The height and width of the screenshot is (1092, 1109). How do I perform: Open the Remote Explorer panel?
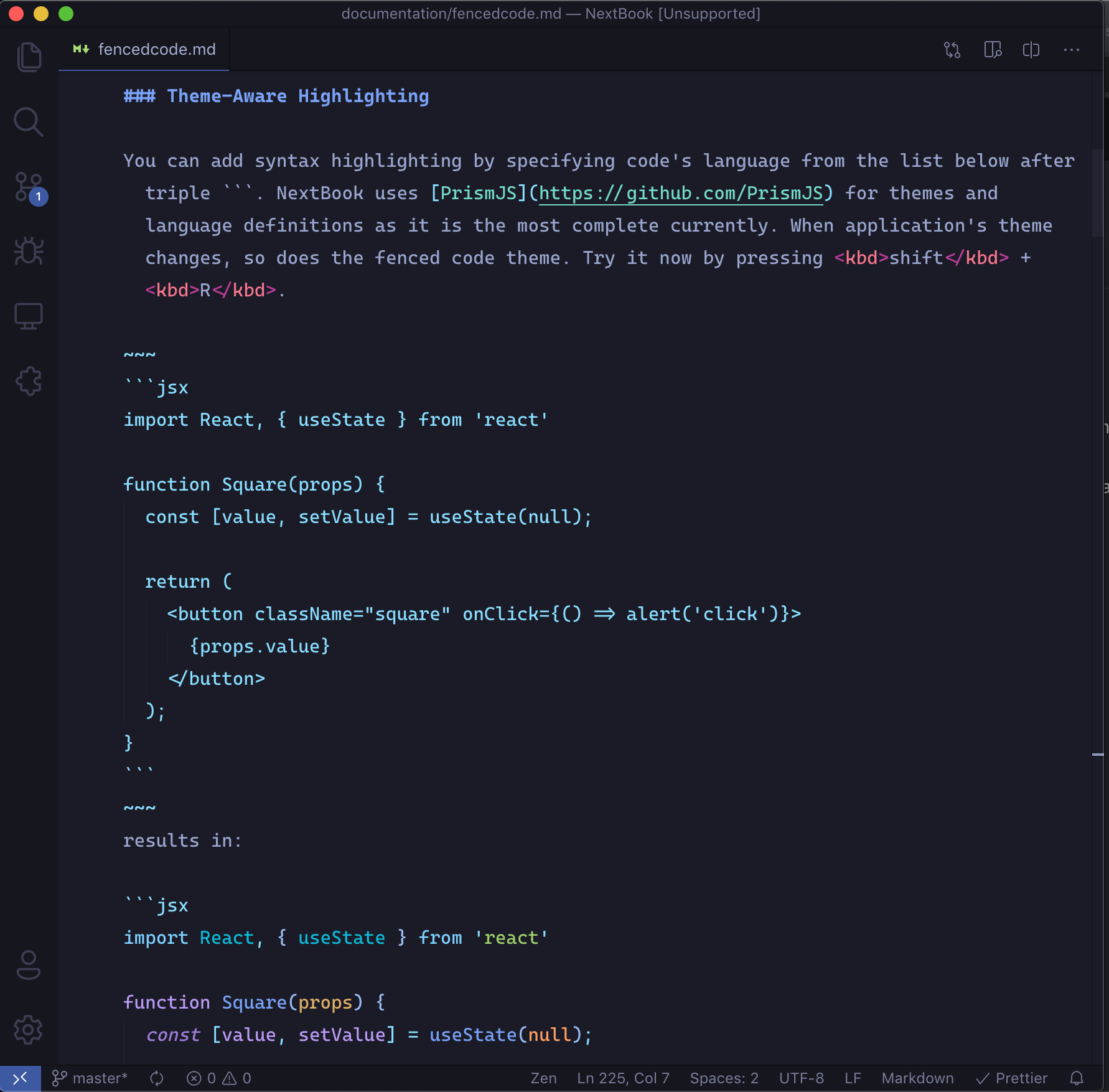29,316
